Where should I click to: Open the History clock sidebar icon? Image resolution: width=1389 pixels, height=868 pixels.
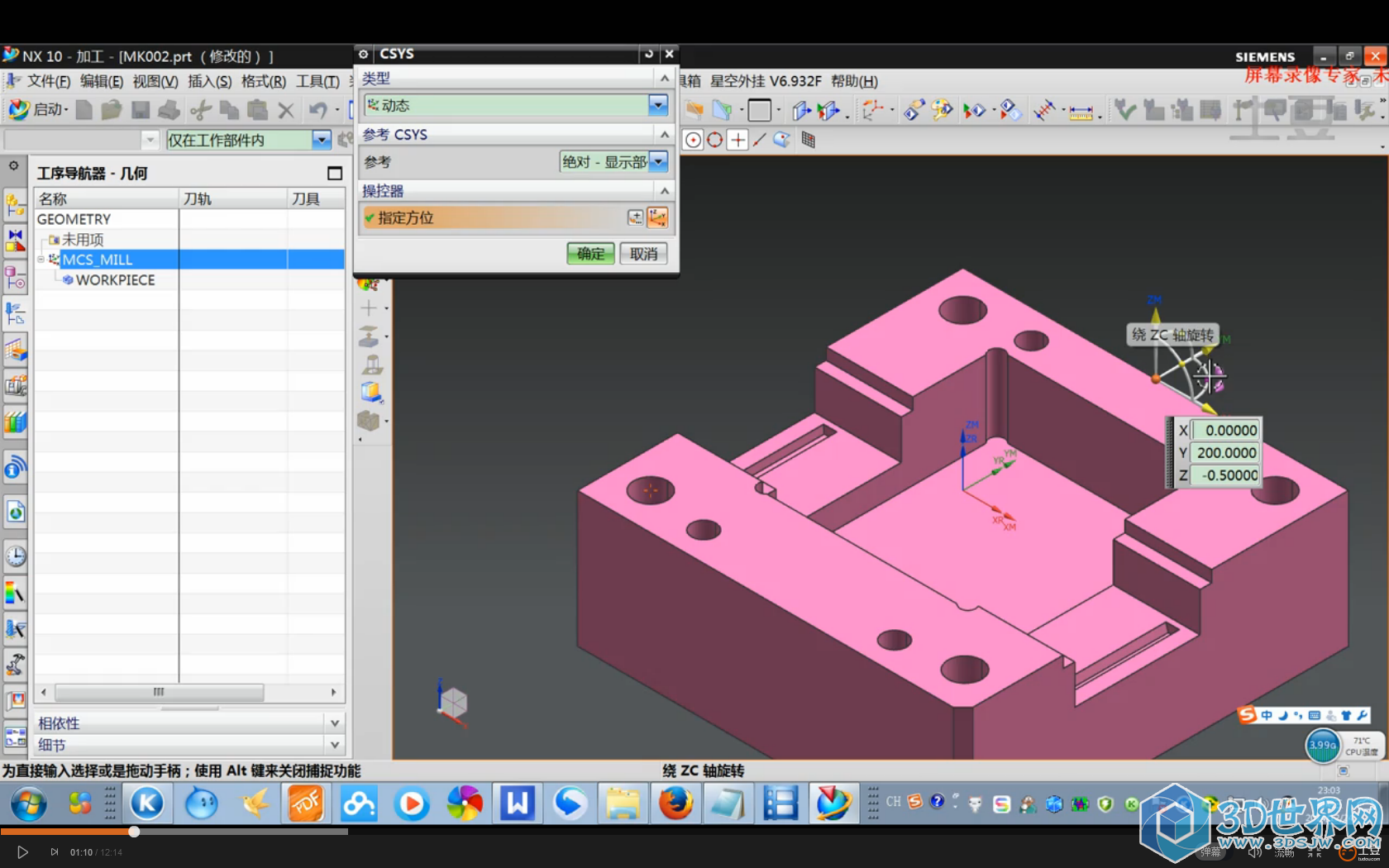(x=15, y=556)
